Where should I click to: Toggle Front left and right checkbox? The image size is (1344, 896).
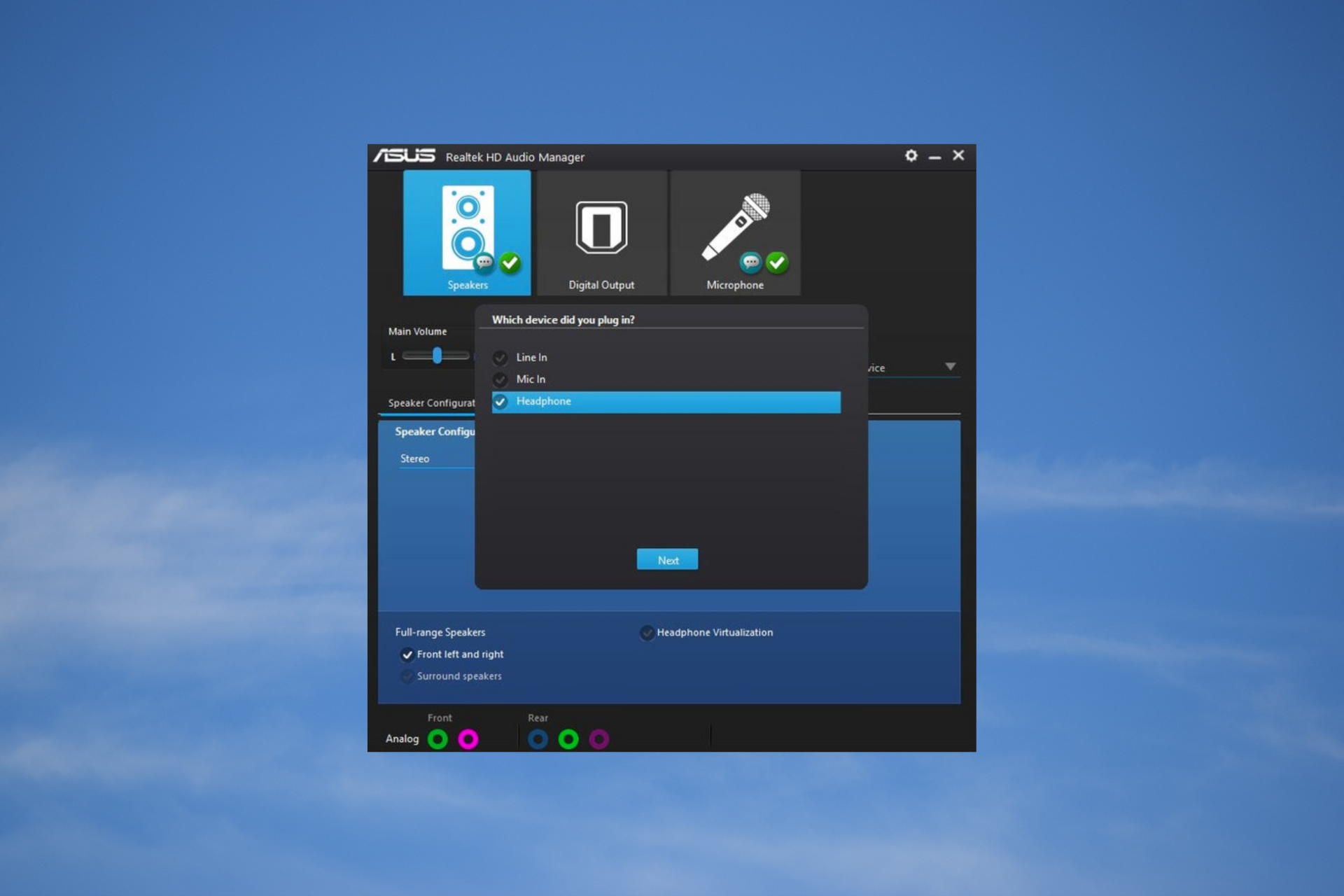(407, 654)
